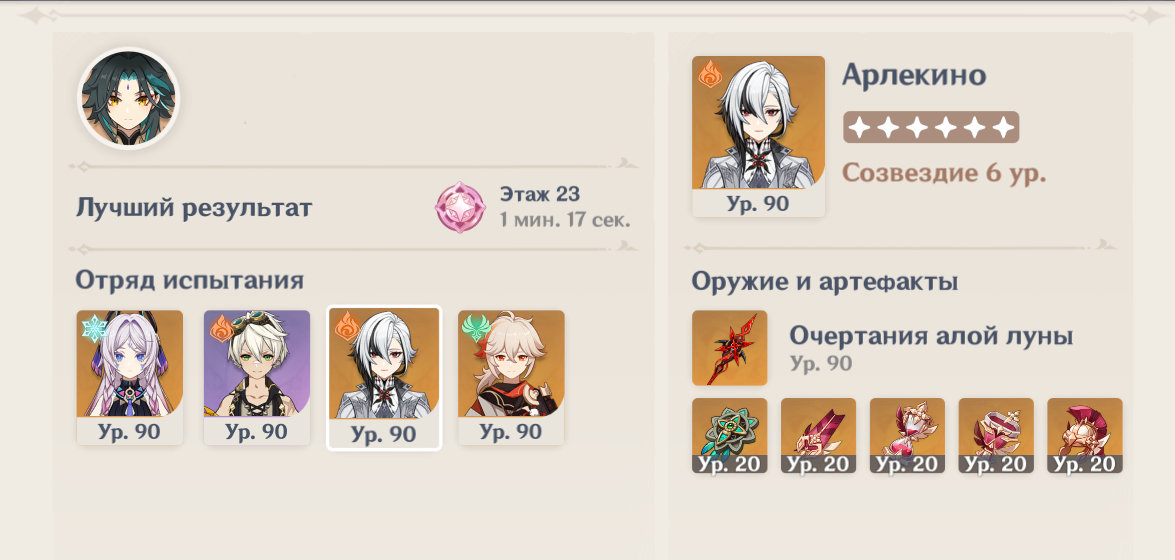Open the hourglass sands artifact icon
The image size is (1175, 560).
click(907, 436)
